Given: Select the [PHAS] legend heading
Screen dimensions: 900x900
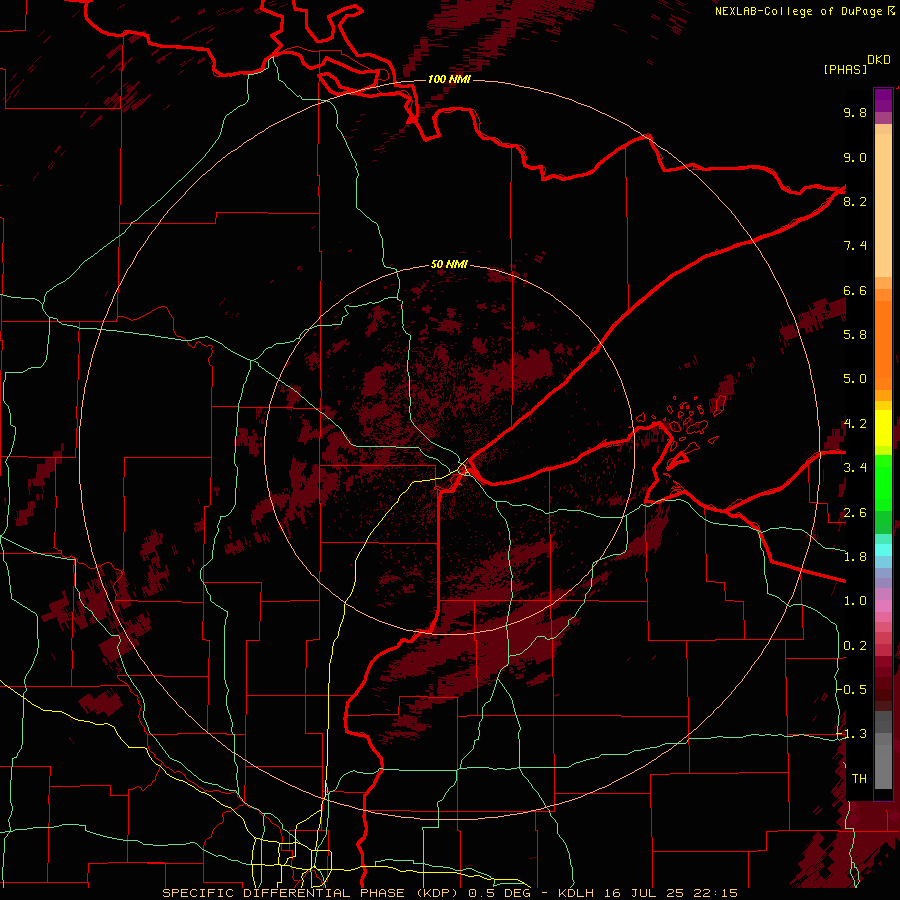Looking at the screenshot, I should tap(845, 69).
